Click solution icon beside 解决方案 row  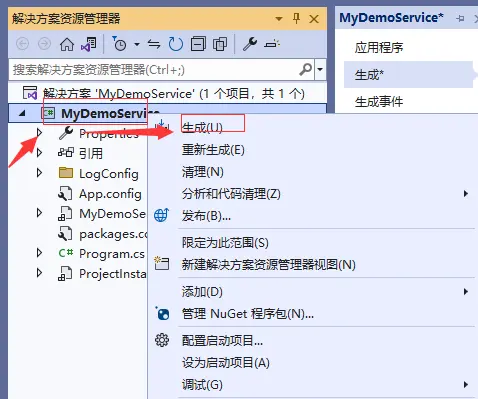[x=30, y=93]
